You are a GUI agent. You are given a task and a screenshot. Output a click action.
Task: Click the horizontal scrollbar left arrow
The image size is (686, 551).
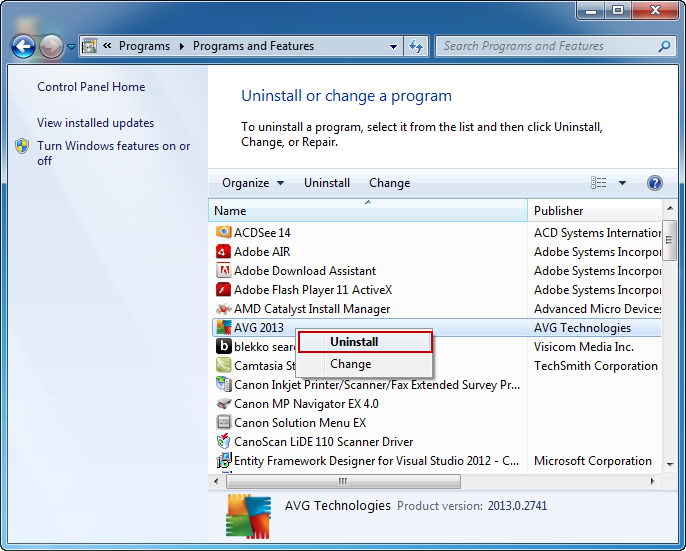216,481
